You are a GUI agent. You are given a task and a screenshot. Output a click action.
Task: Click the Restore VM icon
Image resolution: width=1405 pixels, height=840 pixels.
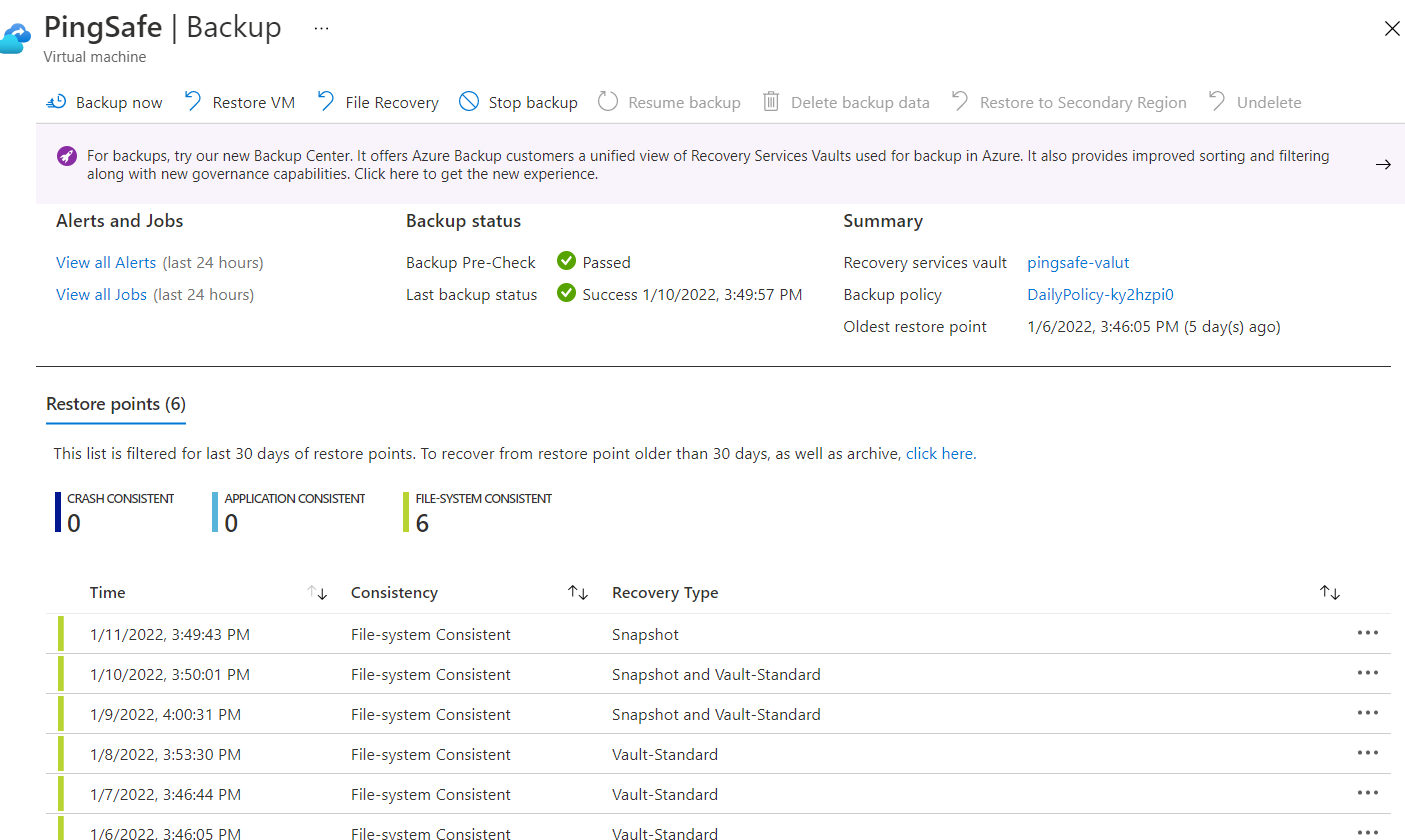click(193, 102)
